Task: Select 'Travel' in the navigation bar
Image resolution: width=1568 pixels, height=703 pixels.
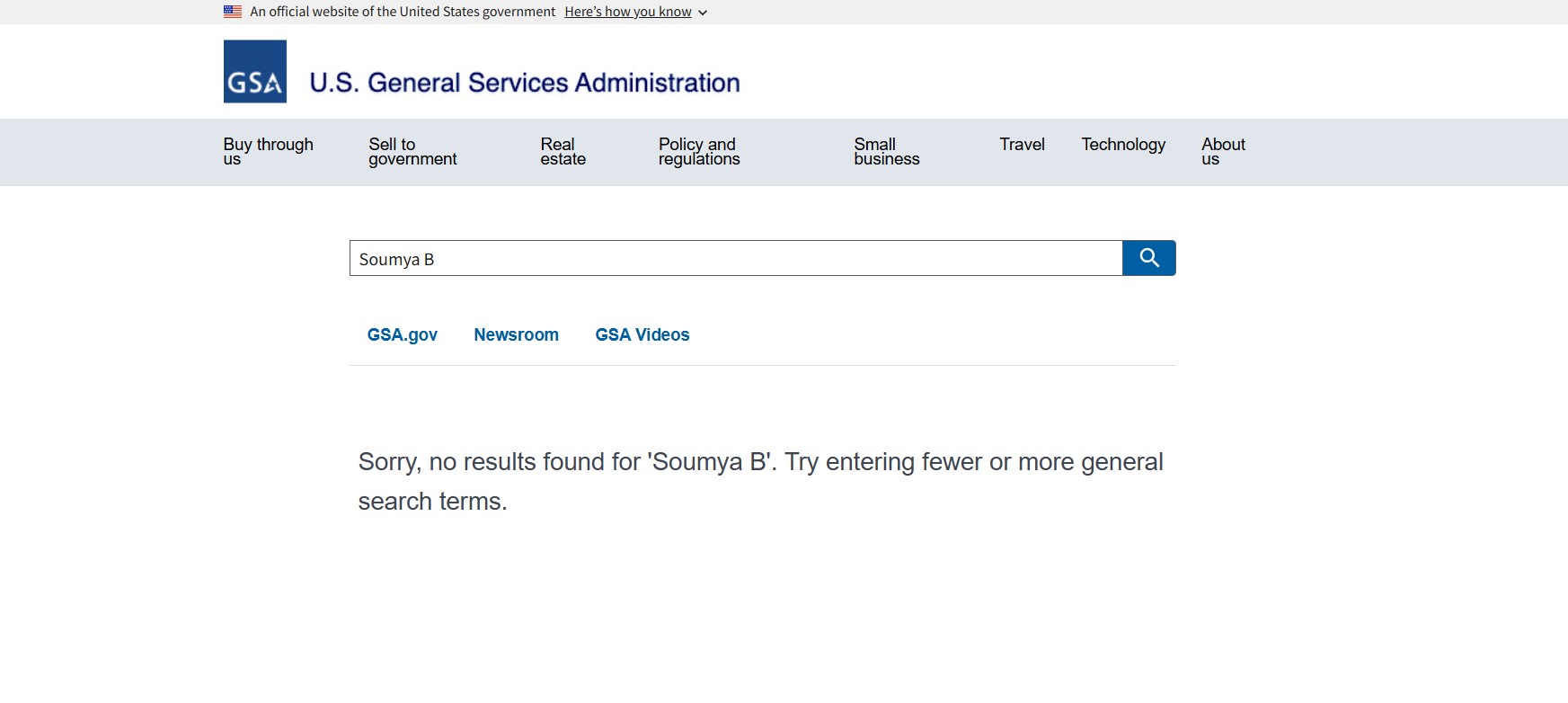Action: 1022,145
